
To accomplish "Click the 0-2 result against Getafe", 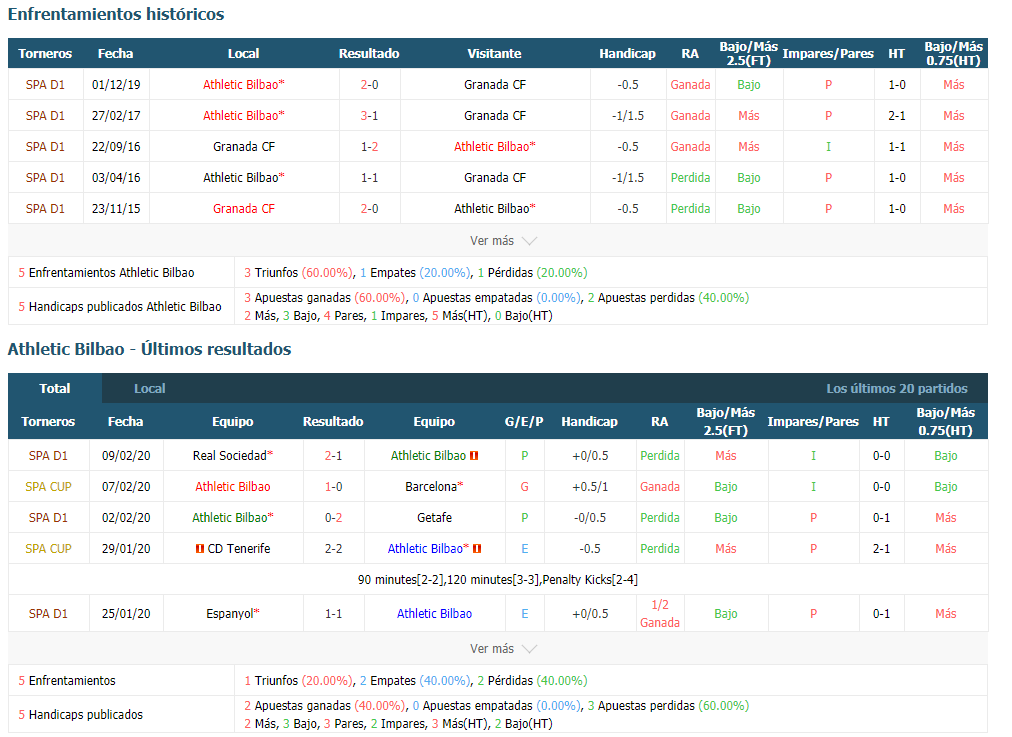I will click(333, 518).
